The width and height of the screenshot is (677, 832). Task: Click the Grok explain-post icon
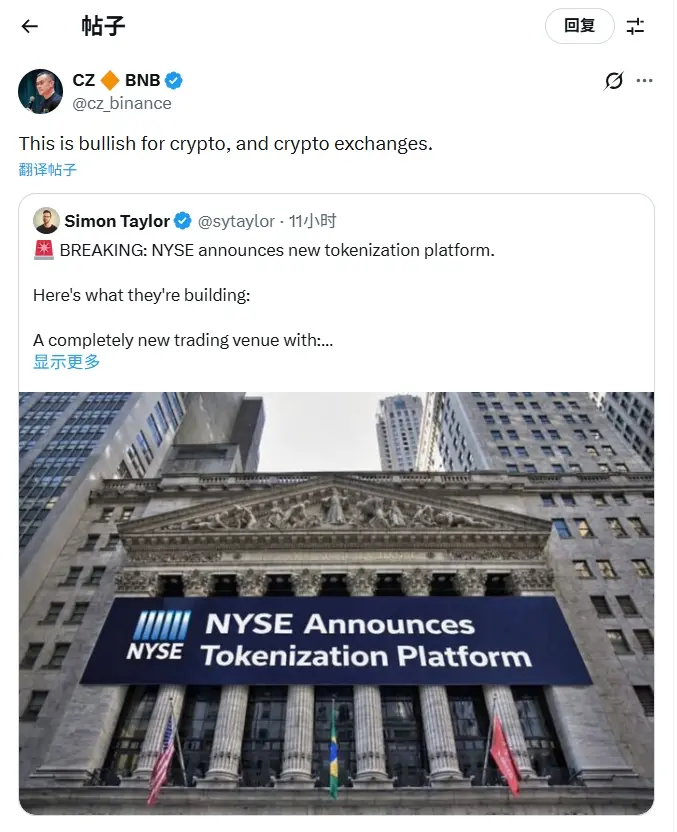[614, 81]
